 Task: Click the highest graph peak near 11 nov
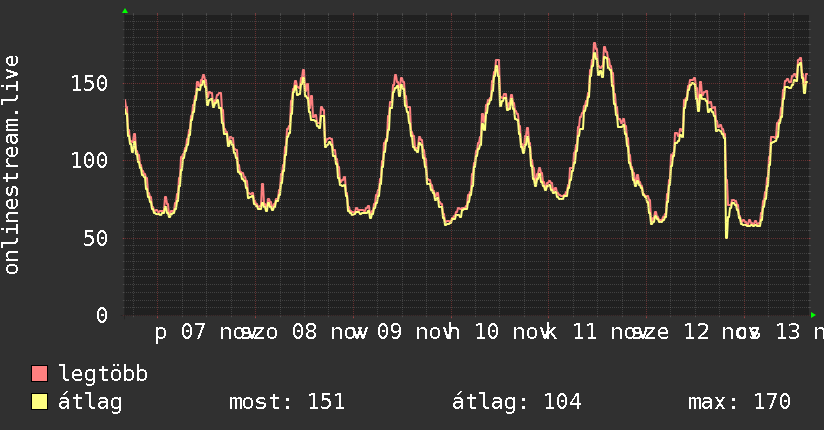coord(594,44)
